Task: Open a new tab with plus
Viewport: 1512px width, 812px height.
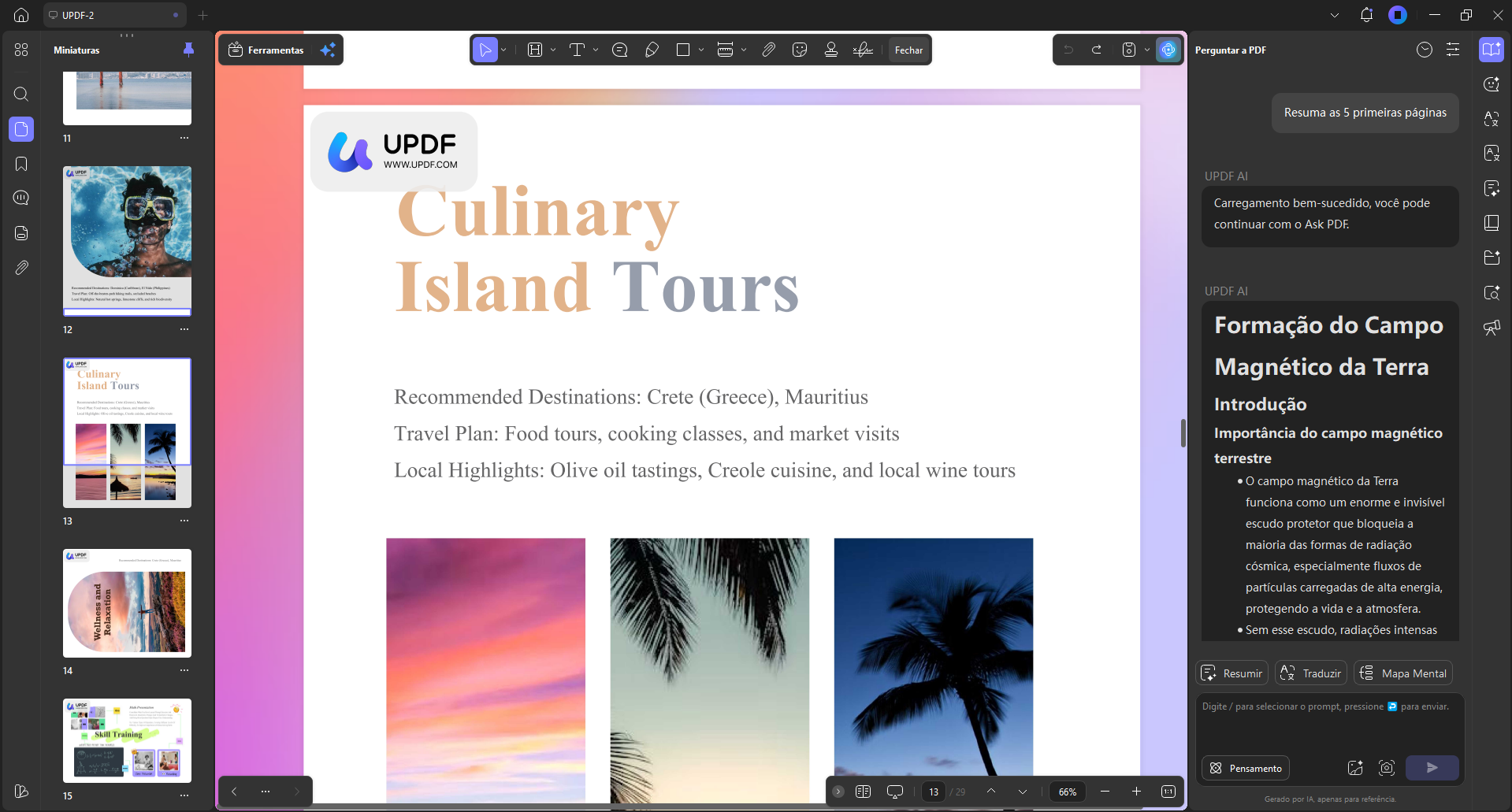Action: (202, 15)
